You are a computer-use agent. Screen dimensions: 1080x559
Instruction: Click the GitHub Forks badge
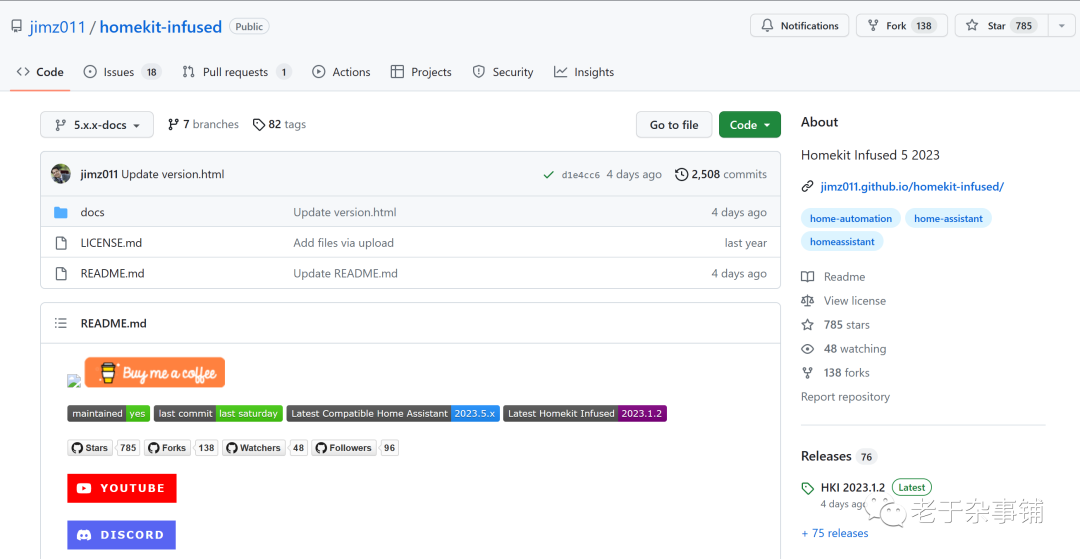(181, 447)
